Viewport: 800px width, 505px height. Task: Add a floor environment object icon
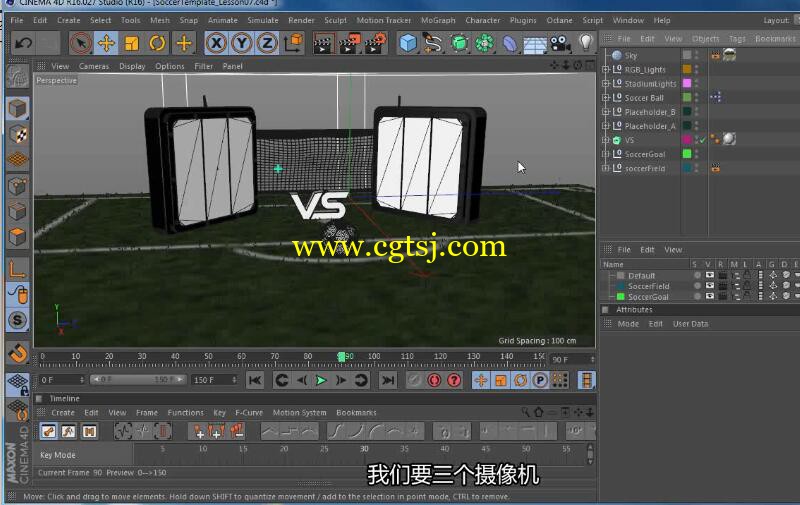(x=535, y=44)
